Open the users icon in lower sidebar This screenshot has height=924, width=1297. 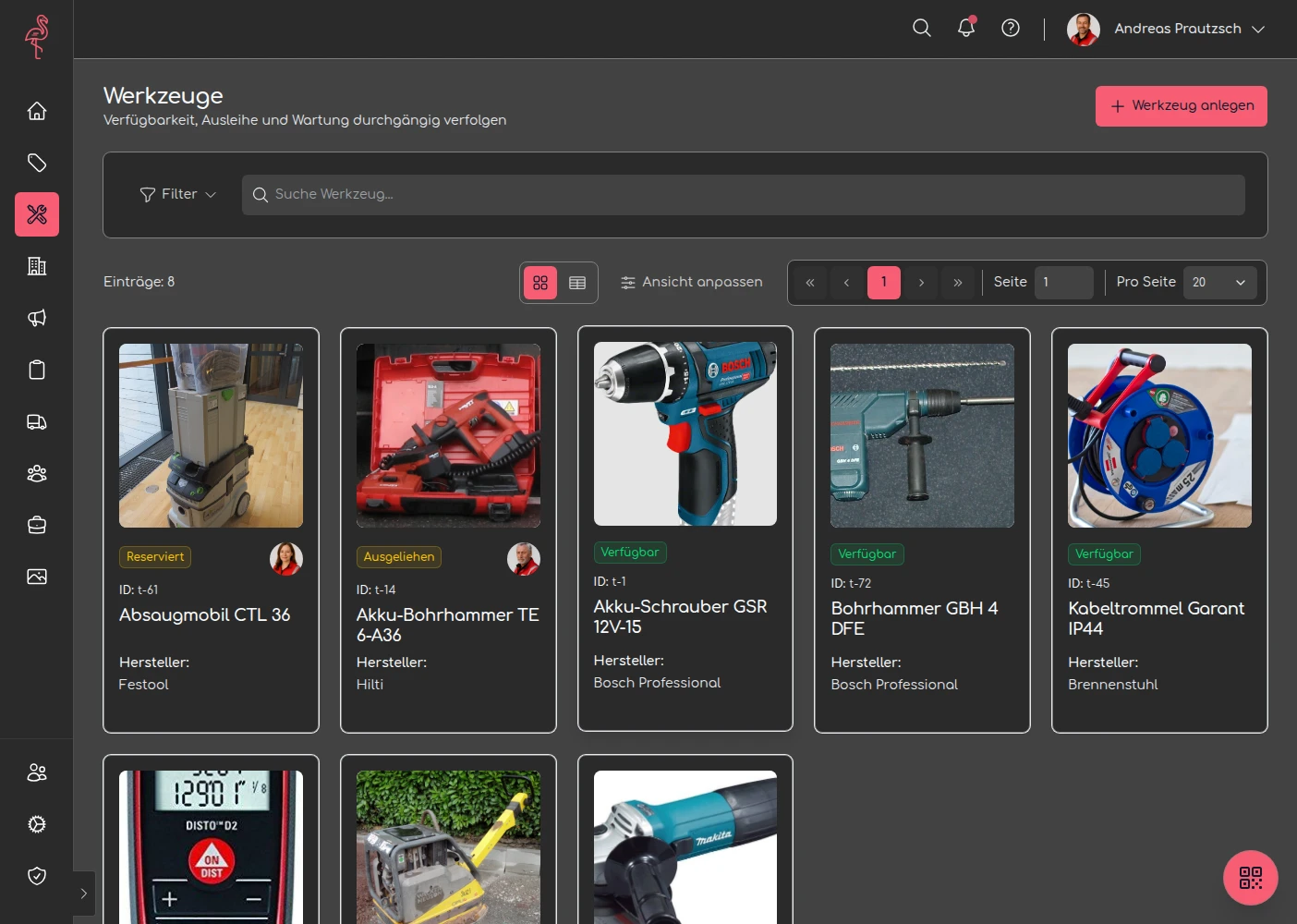pos(37,772)
